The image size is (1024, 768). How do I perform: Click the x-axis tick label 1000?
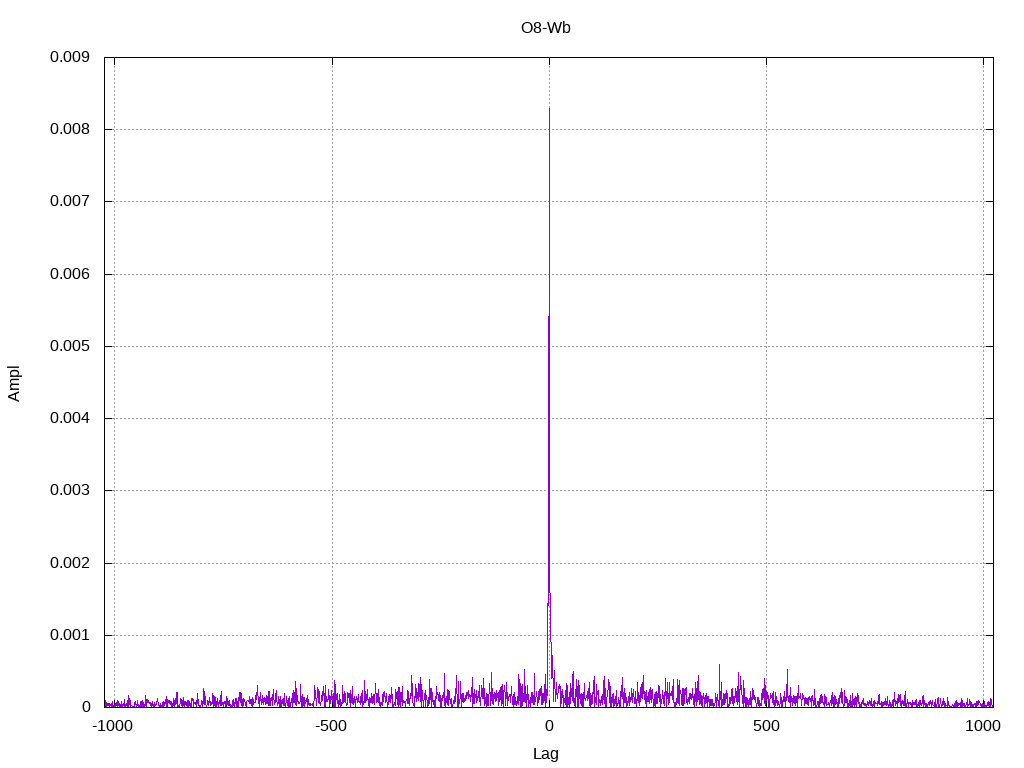tap(983, 726)
